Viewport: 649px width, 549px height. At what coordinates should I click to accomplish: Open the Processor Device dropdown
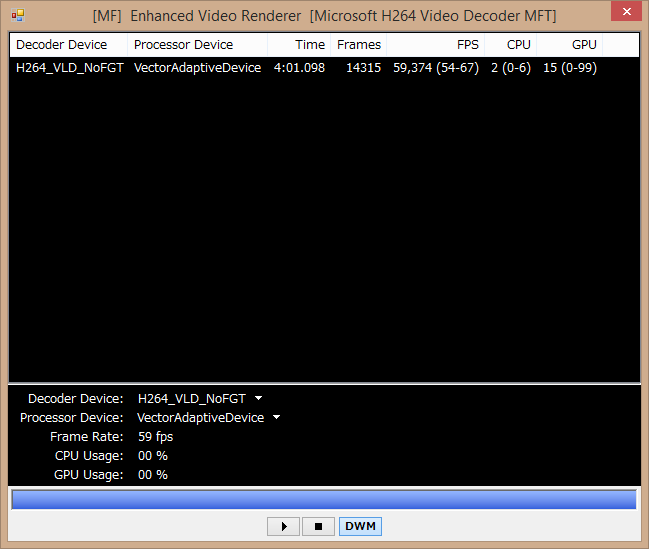(276, 417)
